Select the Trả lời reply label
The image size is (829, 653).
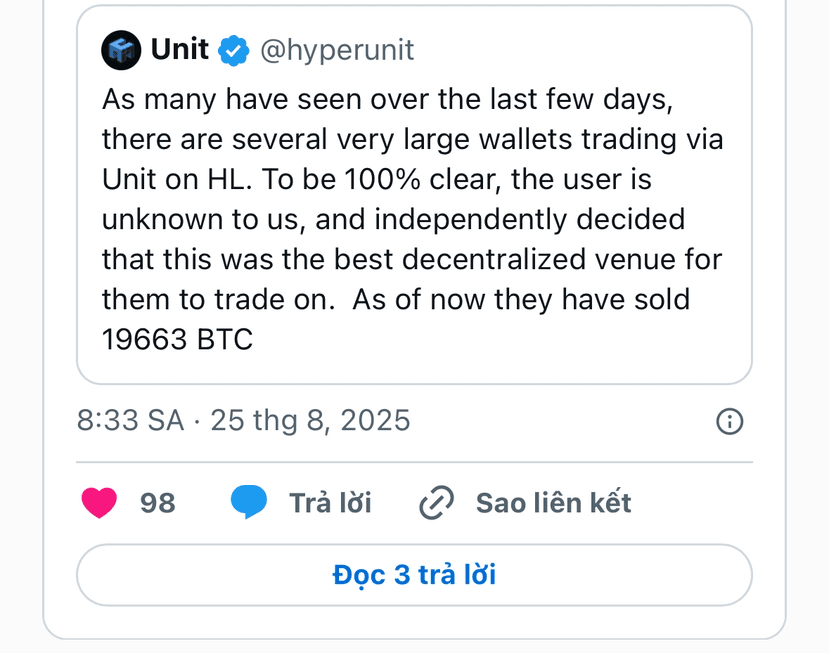click(x=330, y=502)
